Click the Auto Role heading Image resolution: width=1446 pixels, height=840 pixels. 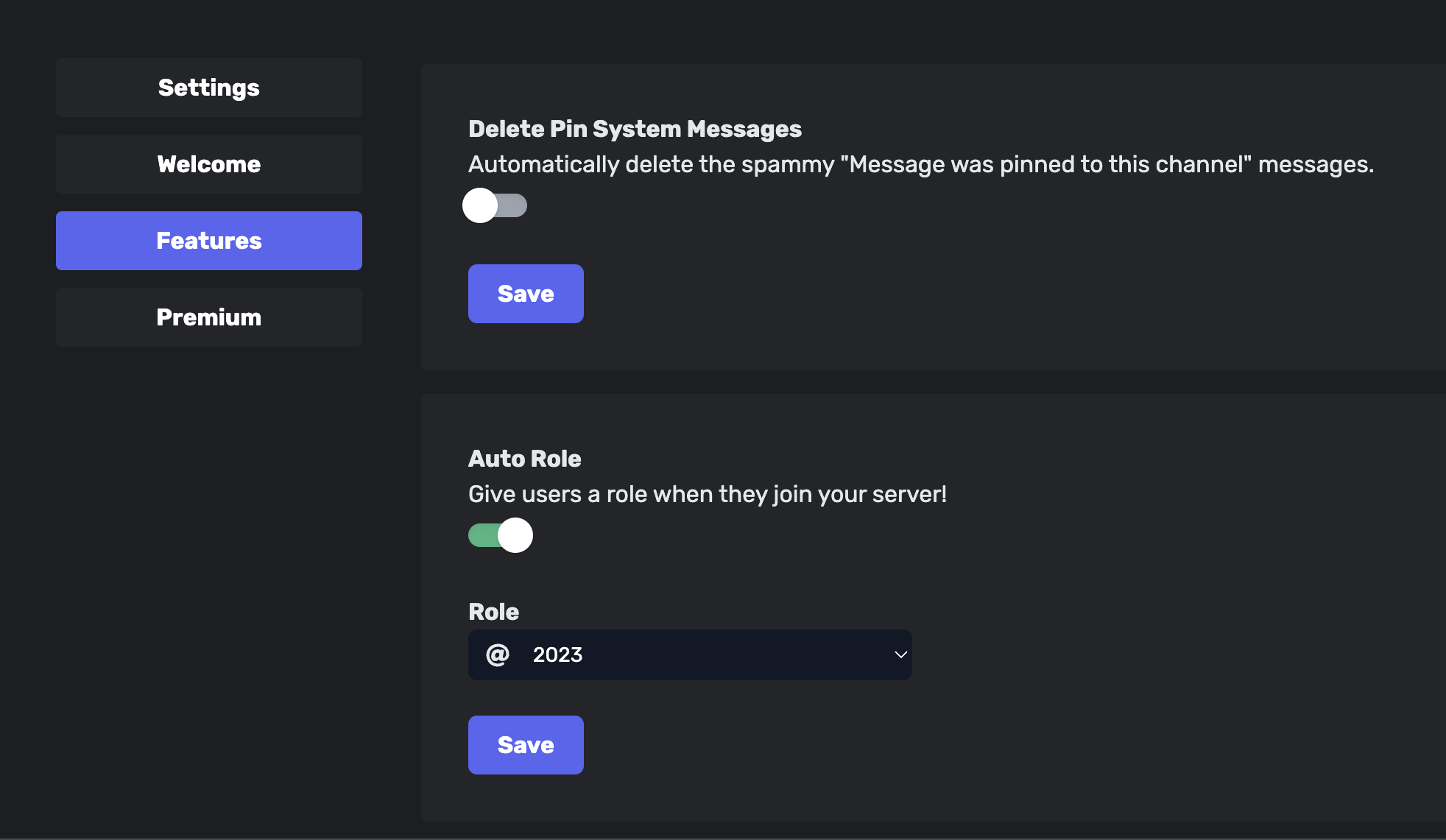pyautogui.click(x=524, y=459)
